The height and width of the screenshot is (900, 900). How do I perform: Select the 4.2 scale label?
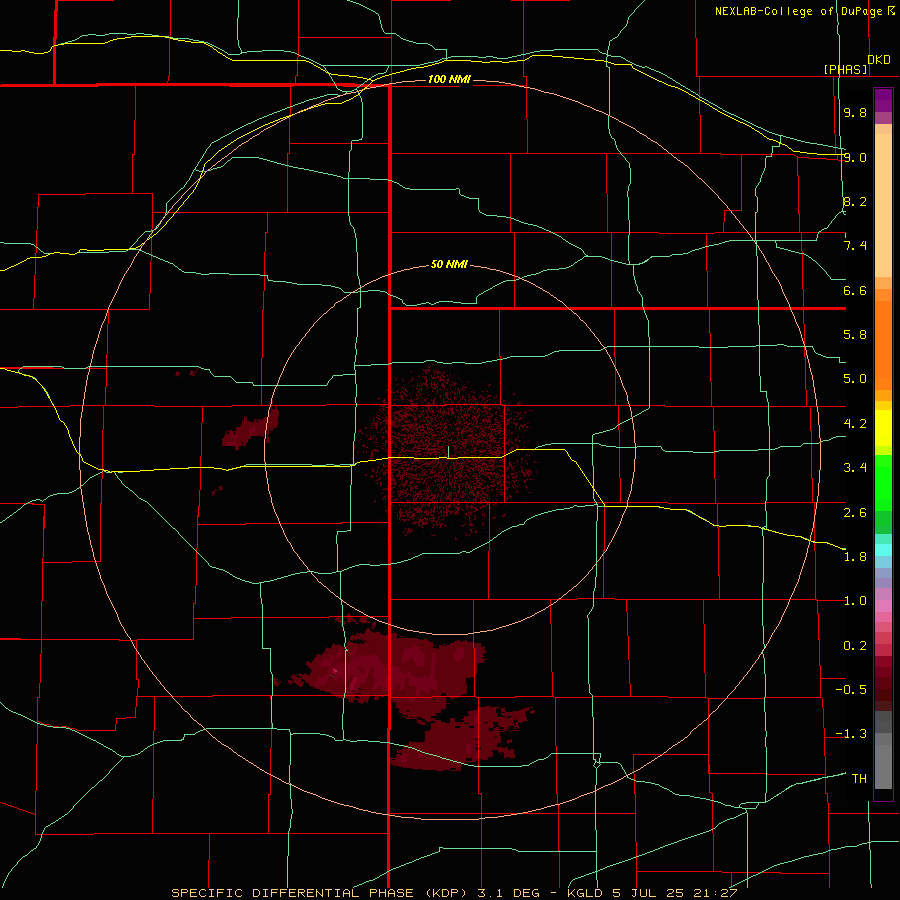[x=855, y=424]
